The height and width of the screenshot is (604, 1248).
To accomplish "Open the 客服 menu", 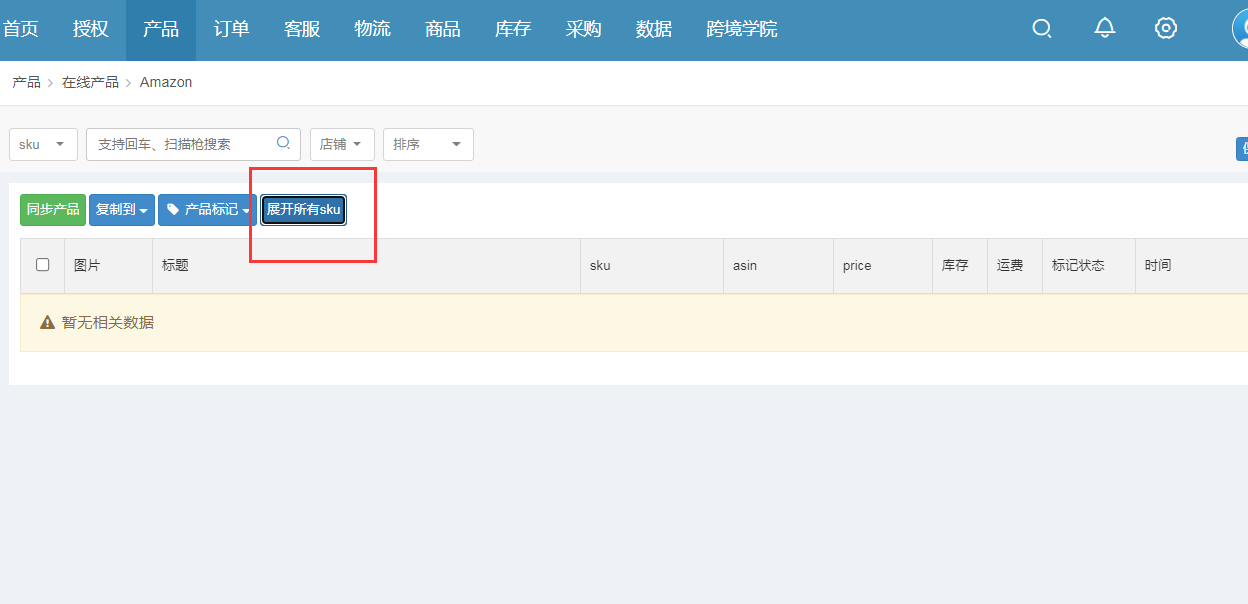I will [302, 29].
